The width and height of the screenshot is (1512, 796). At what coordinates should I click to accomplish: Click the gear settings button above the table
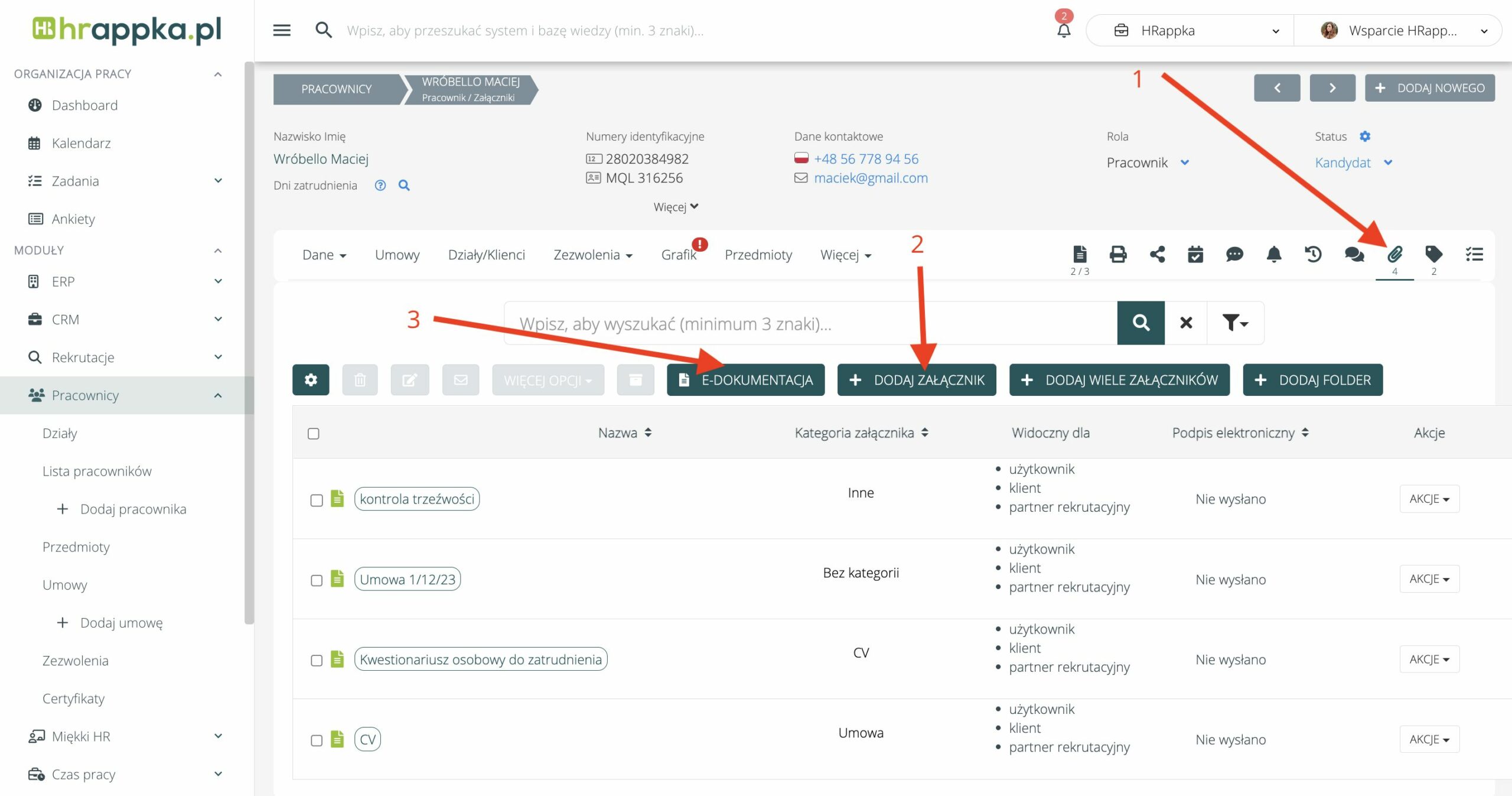(x=311, y=380)
